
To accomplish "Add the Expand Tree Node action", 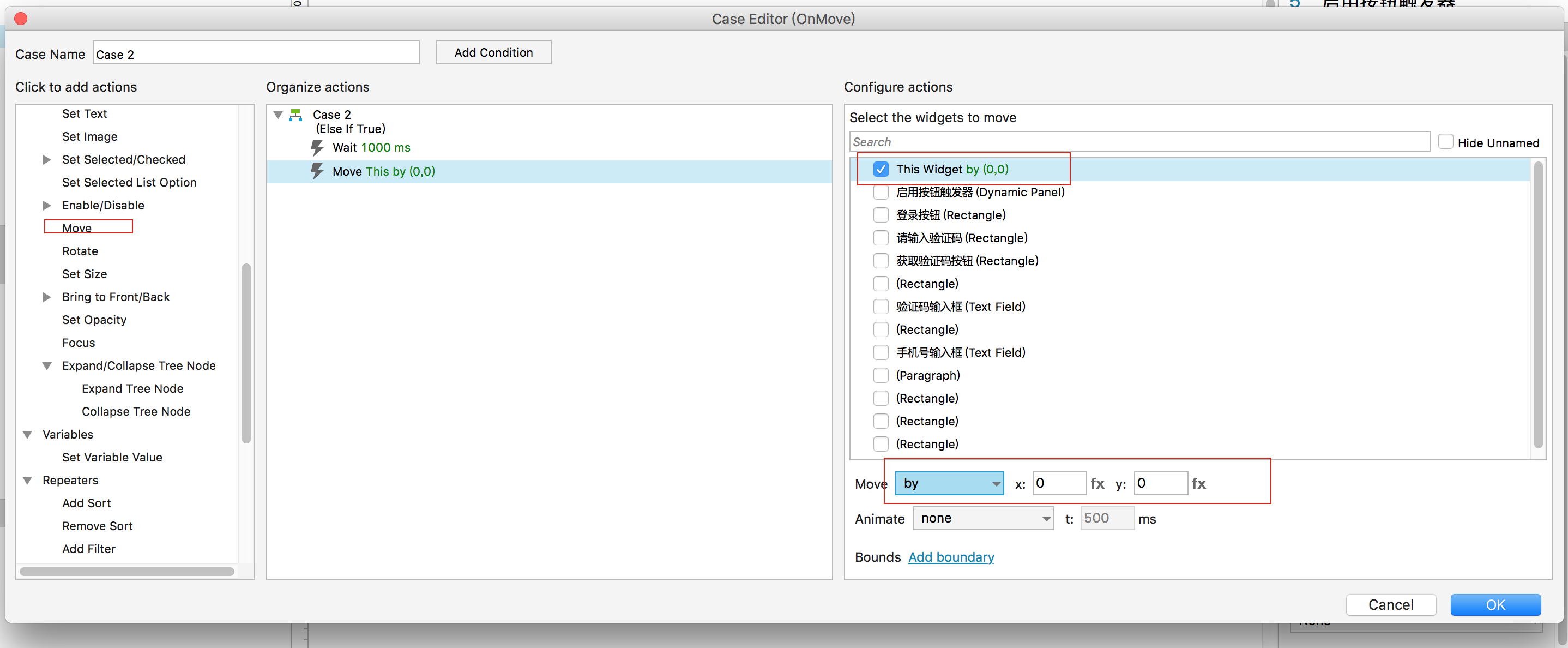I will [x=132, y=388].
